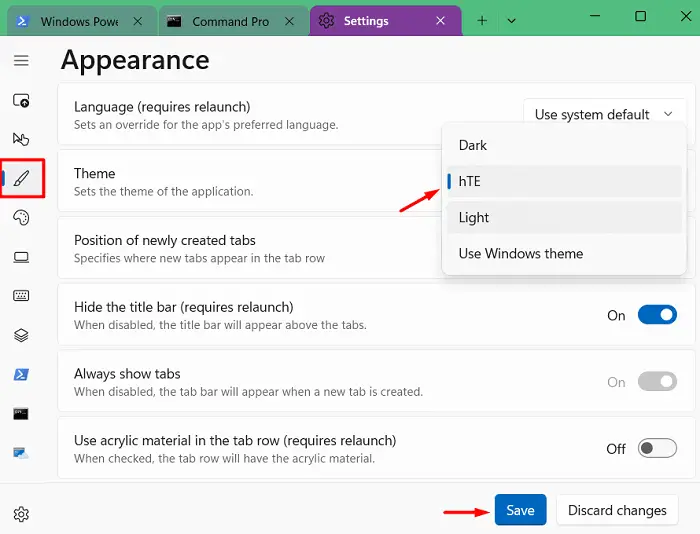700x534 pixels.
Task: Open the hamburger navigation menu
Action: coord(21,60)
